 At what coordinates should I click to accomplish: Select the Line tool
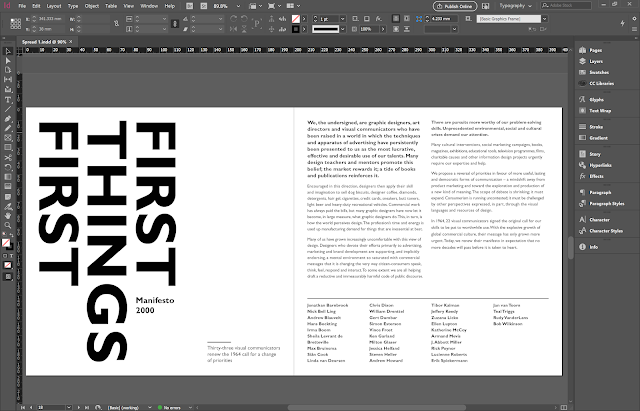(8, 109)
